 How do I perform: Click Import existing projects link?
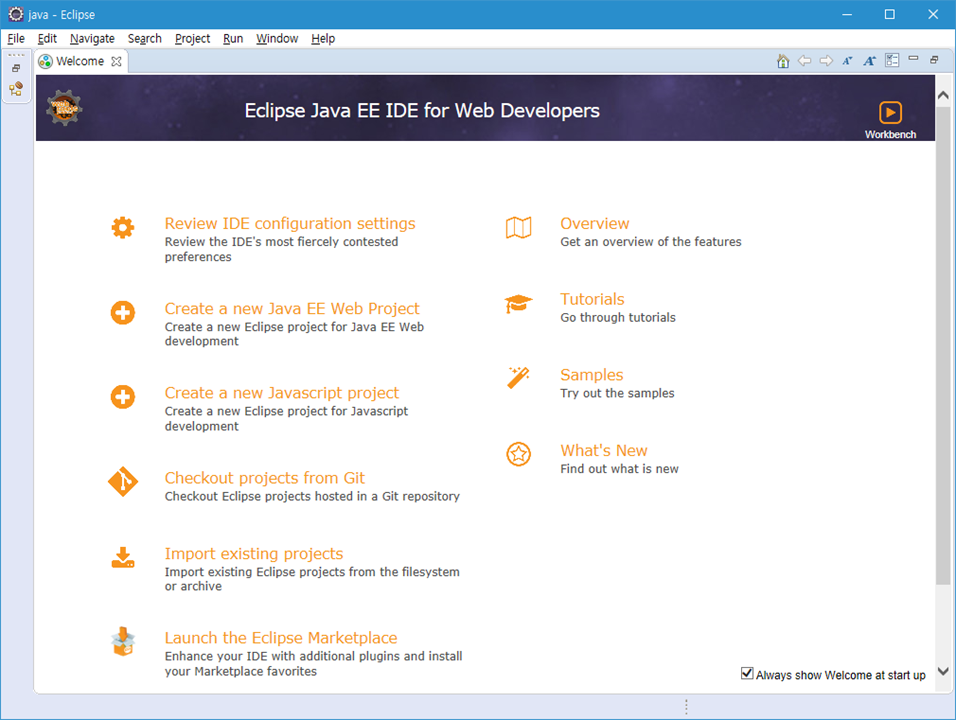[254, 553]
